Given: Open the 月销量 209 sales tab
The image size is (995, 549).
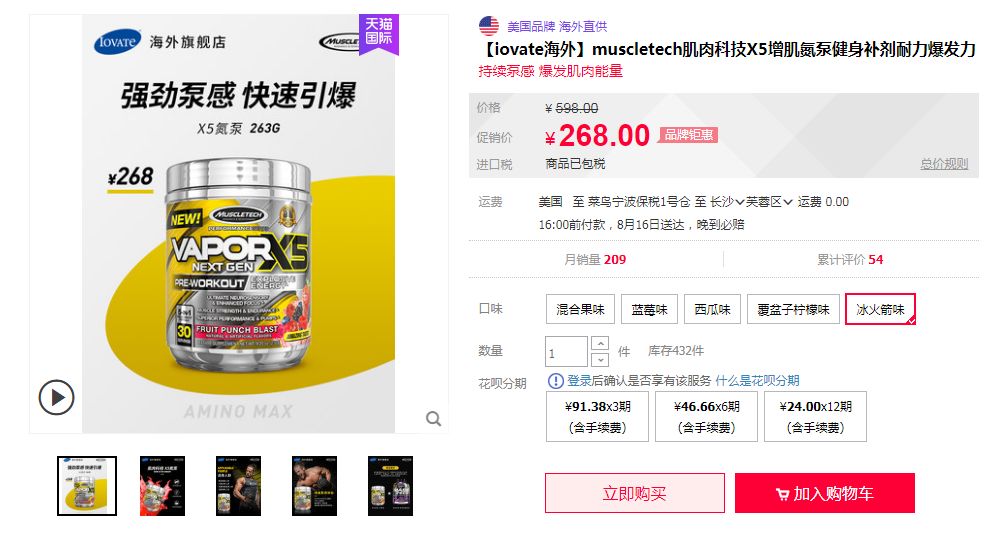Looking at the screenshot, I should [595, 259].
